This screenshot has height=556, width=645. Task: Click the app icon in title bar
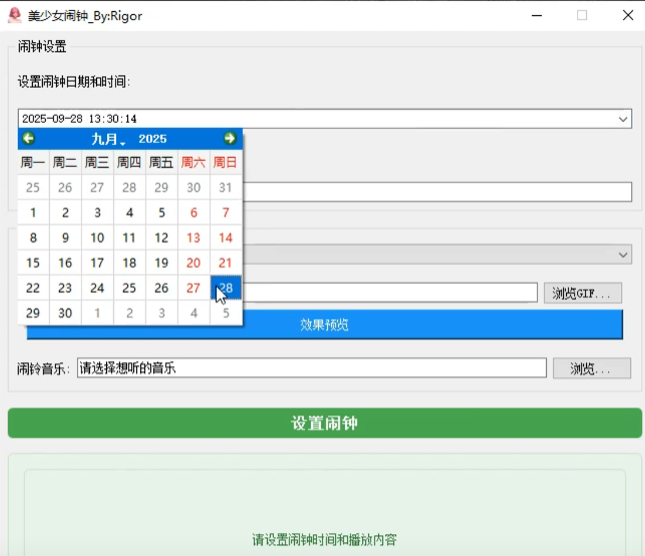pos(14,15)
